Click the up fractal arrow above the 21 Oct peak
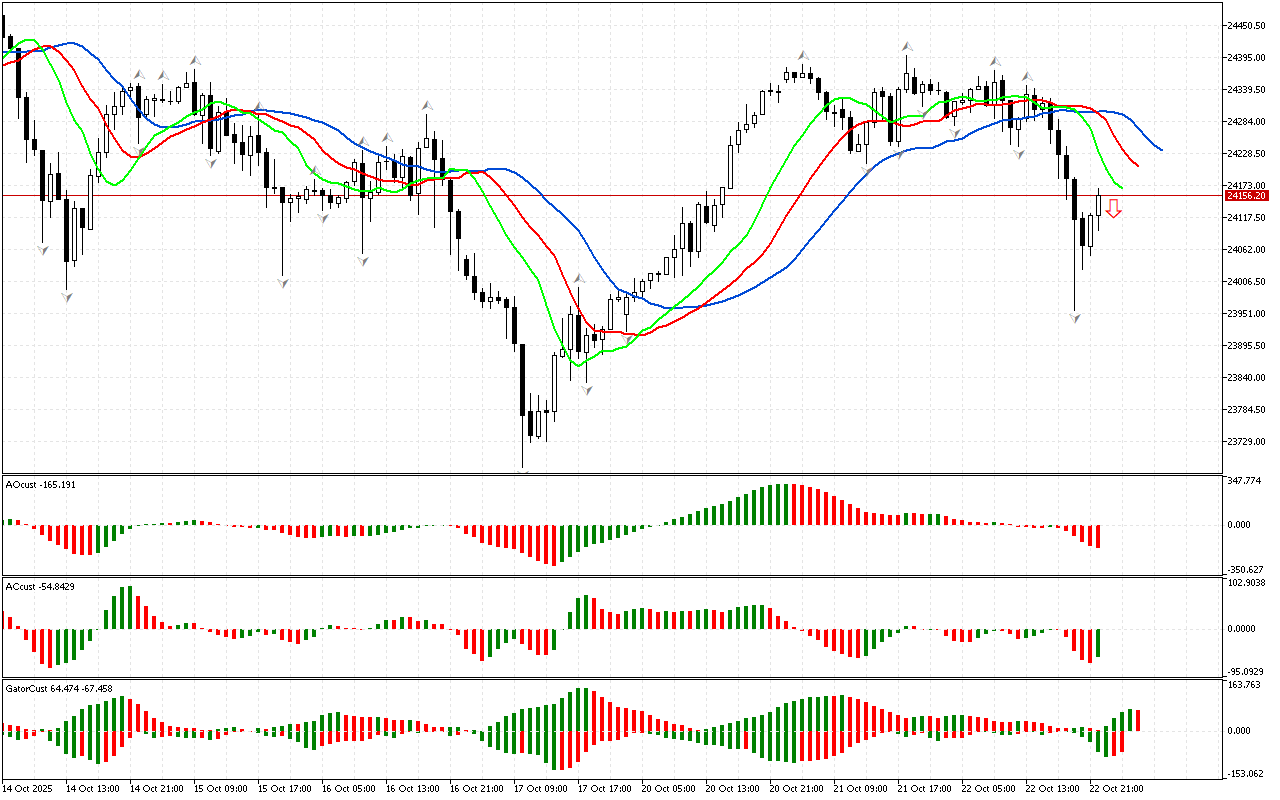Viewport: 1280px width, 800px height. point(906,46)
